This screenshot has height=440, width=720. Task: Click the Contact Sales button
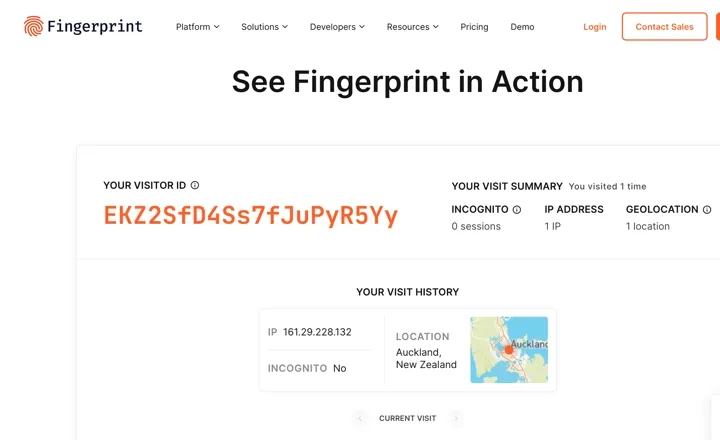pyautogui.click(x=664, y=27)
